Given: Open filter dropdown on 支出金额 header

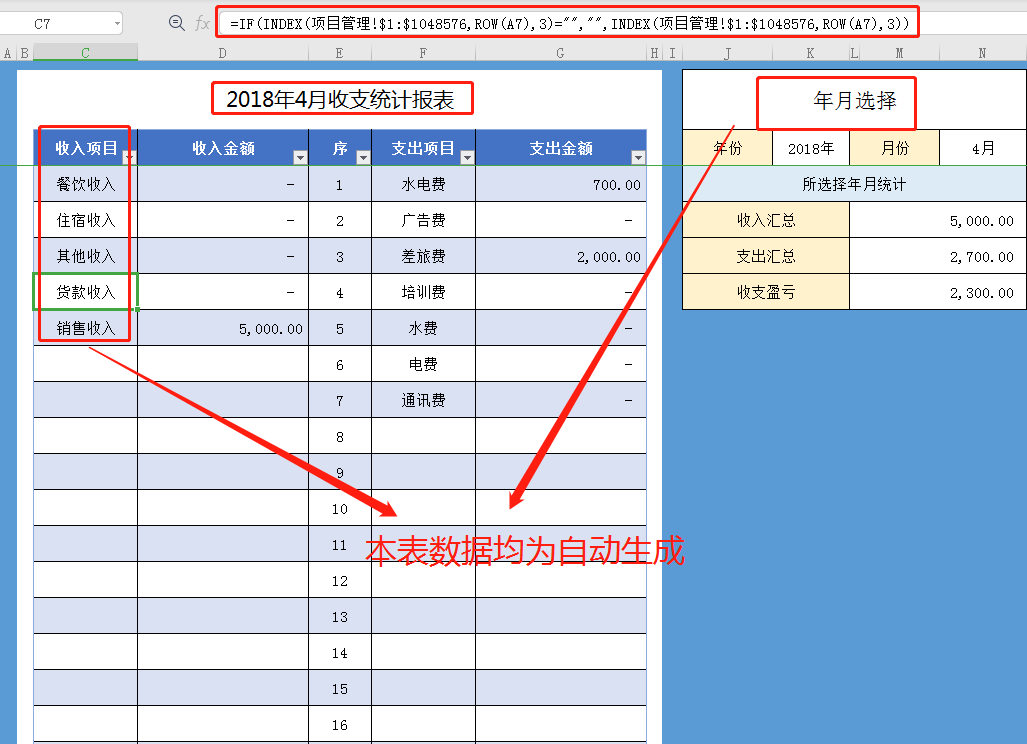Looking at the screenshot, I should click(x=638, y=157).
